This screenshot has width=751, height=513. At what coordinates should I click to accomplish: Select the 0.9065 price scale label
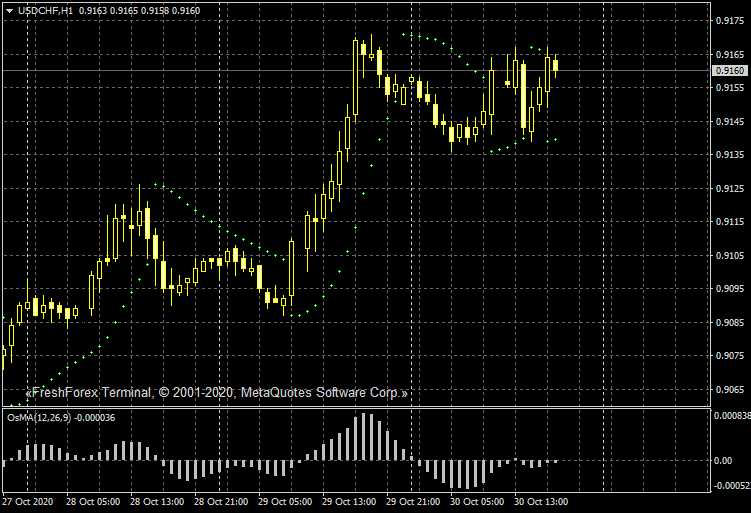click(730, 389)
